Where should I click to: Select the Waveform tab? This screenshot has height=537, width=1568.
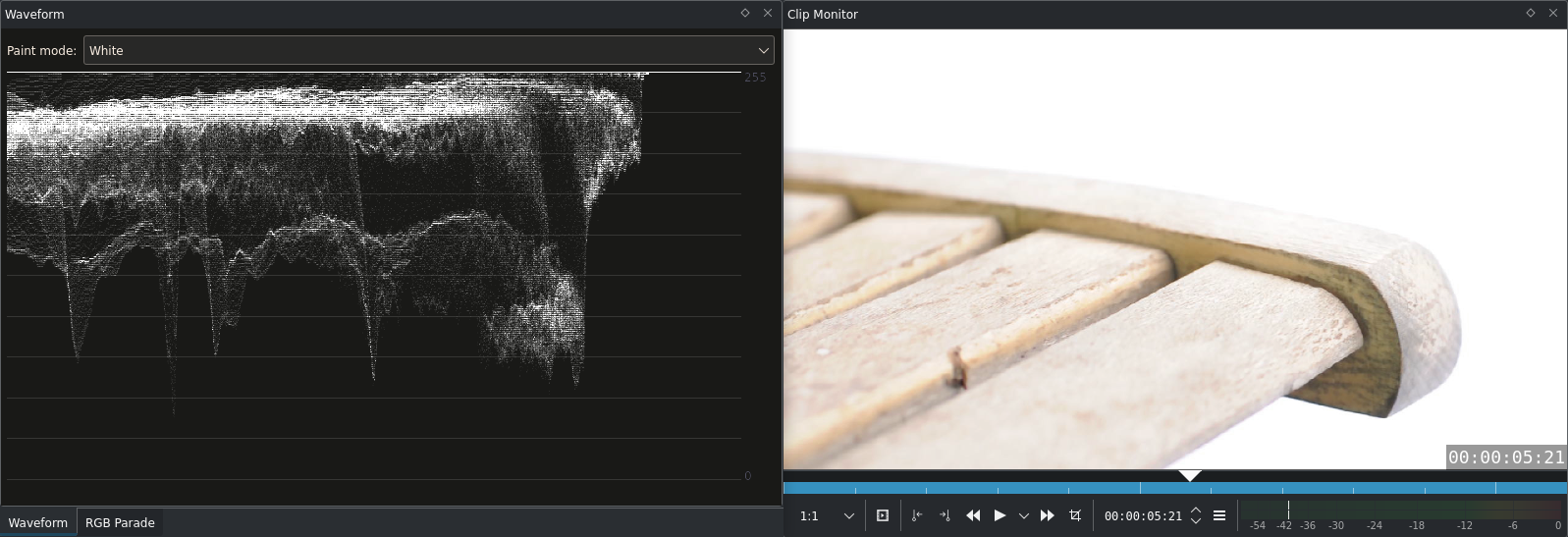[38, 523]
